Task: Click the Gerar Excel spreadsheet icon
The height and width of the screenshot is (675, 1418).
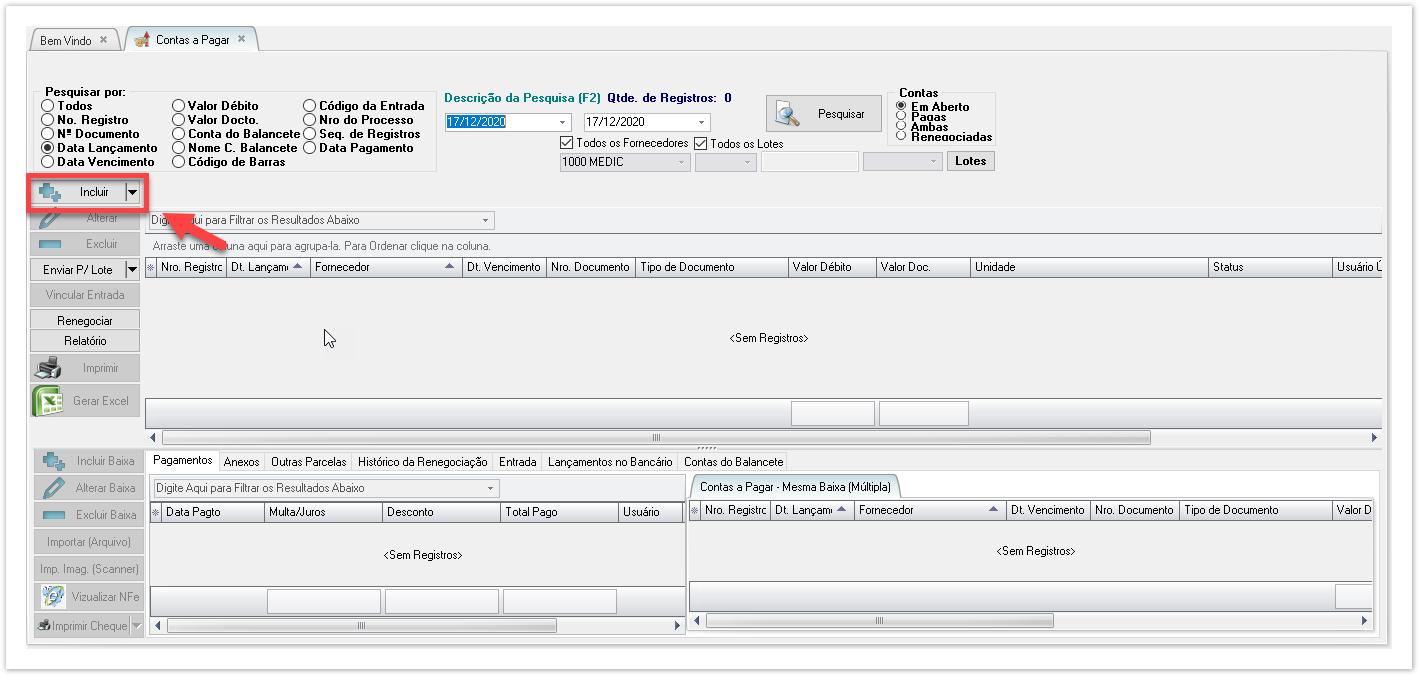Action: (48, 401)
